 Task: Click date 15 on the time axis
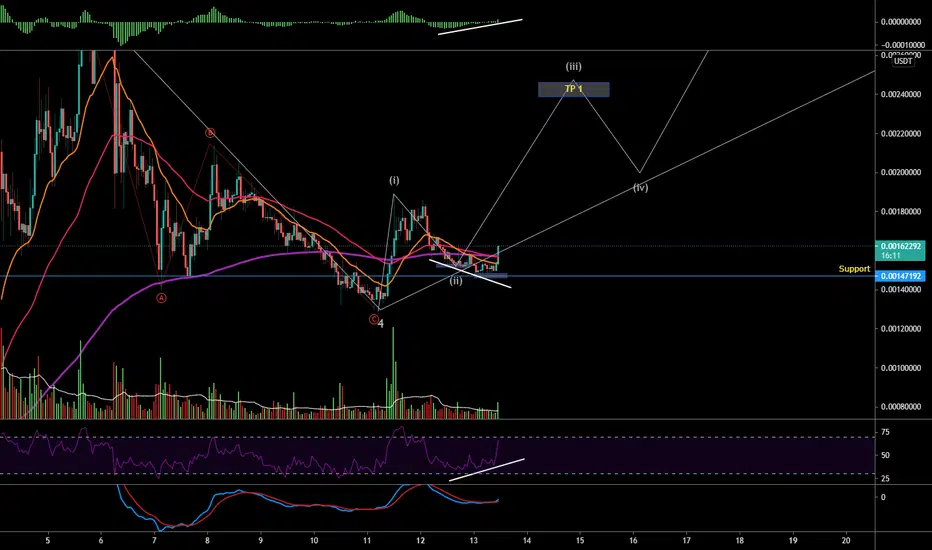coord(580,540)
